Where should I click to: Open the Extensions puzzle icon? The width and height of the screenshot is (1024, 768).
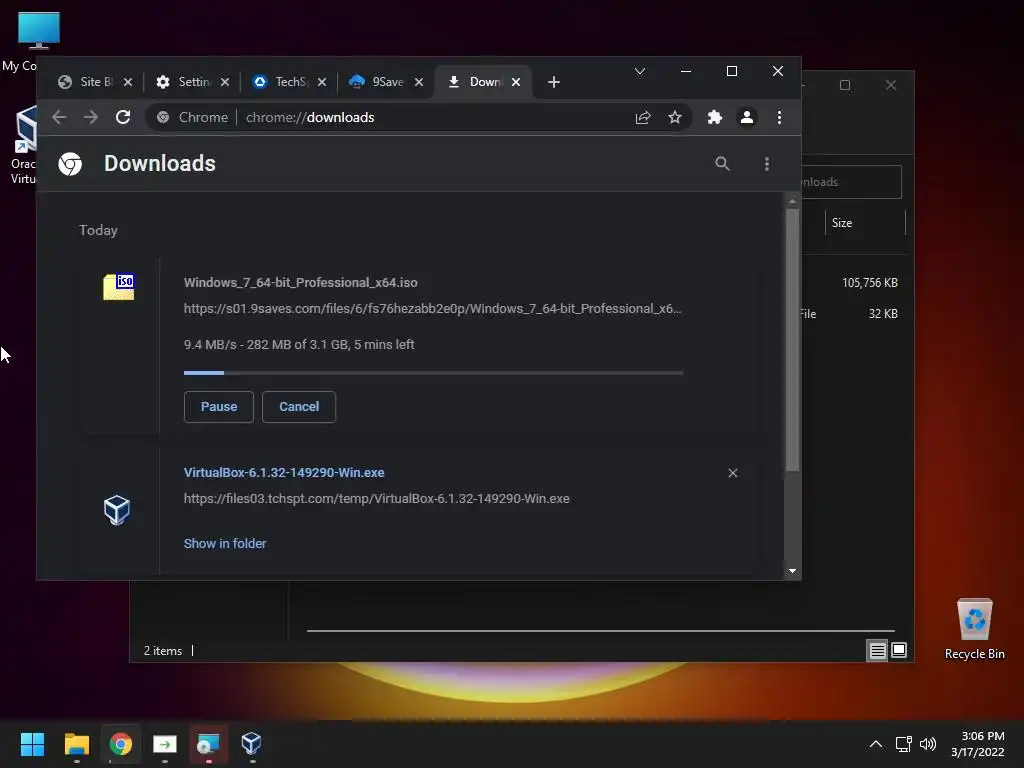click(x=715, y=118)
